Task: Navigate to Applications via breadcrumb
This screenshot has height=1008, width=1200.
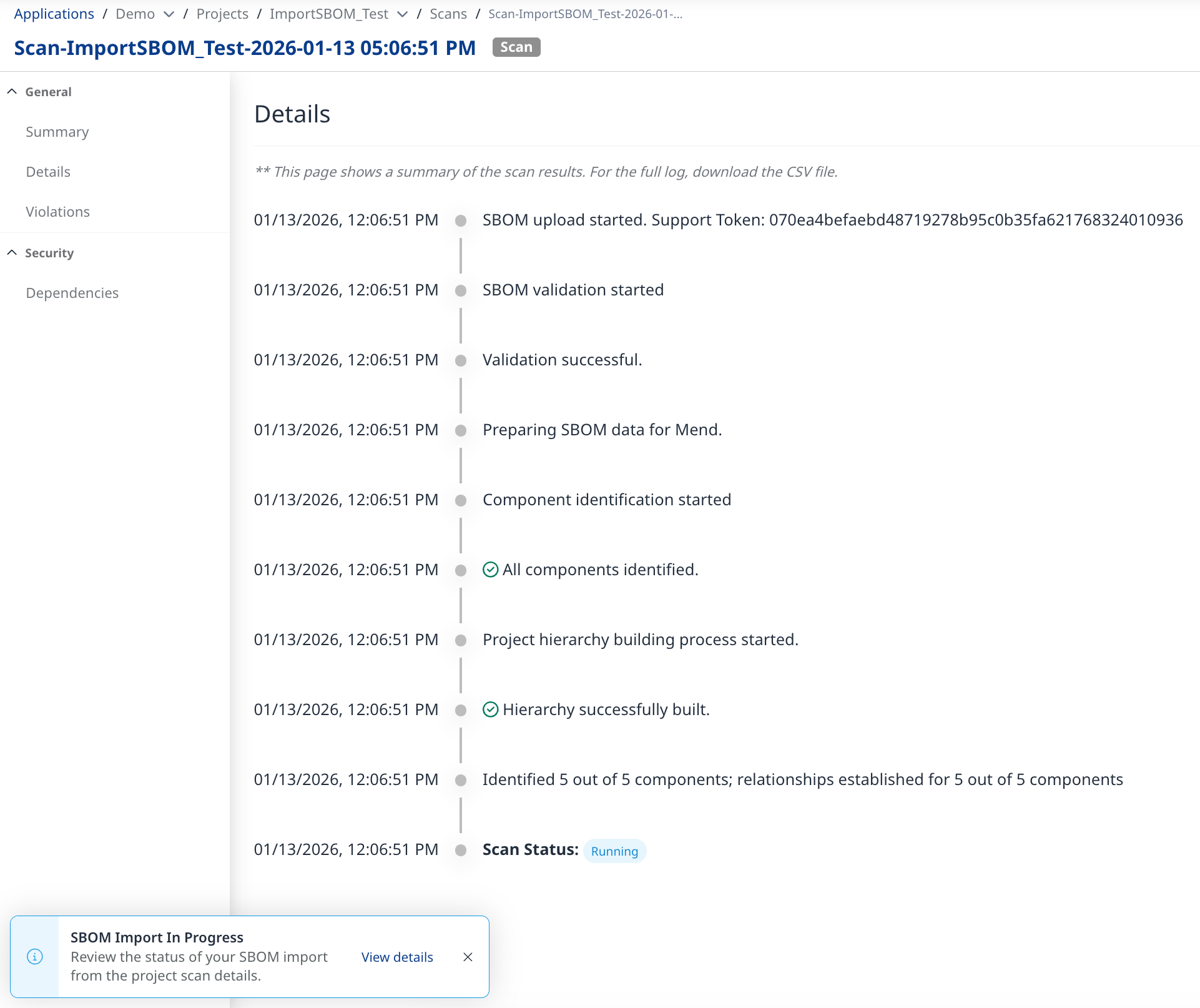Action: pyautogui.click(x=54, y=14)
